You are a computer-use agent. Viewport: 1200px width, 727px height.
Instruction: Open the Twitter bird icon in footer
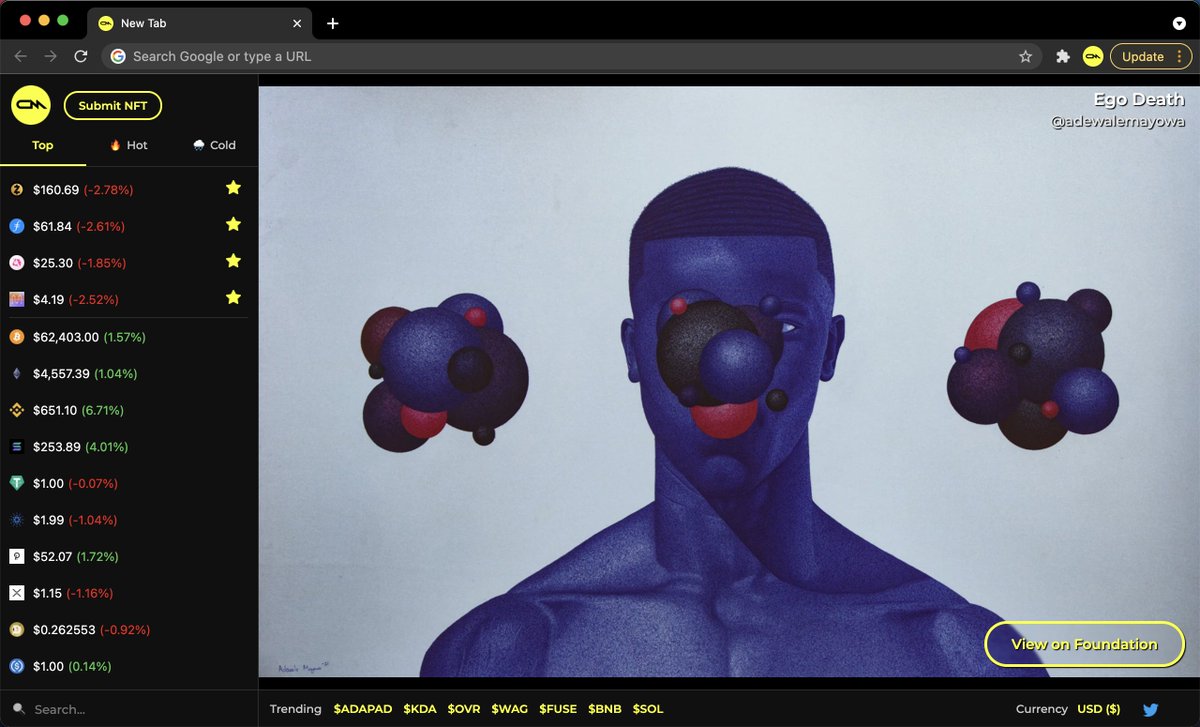1150,709
